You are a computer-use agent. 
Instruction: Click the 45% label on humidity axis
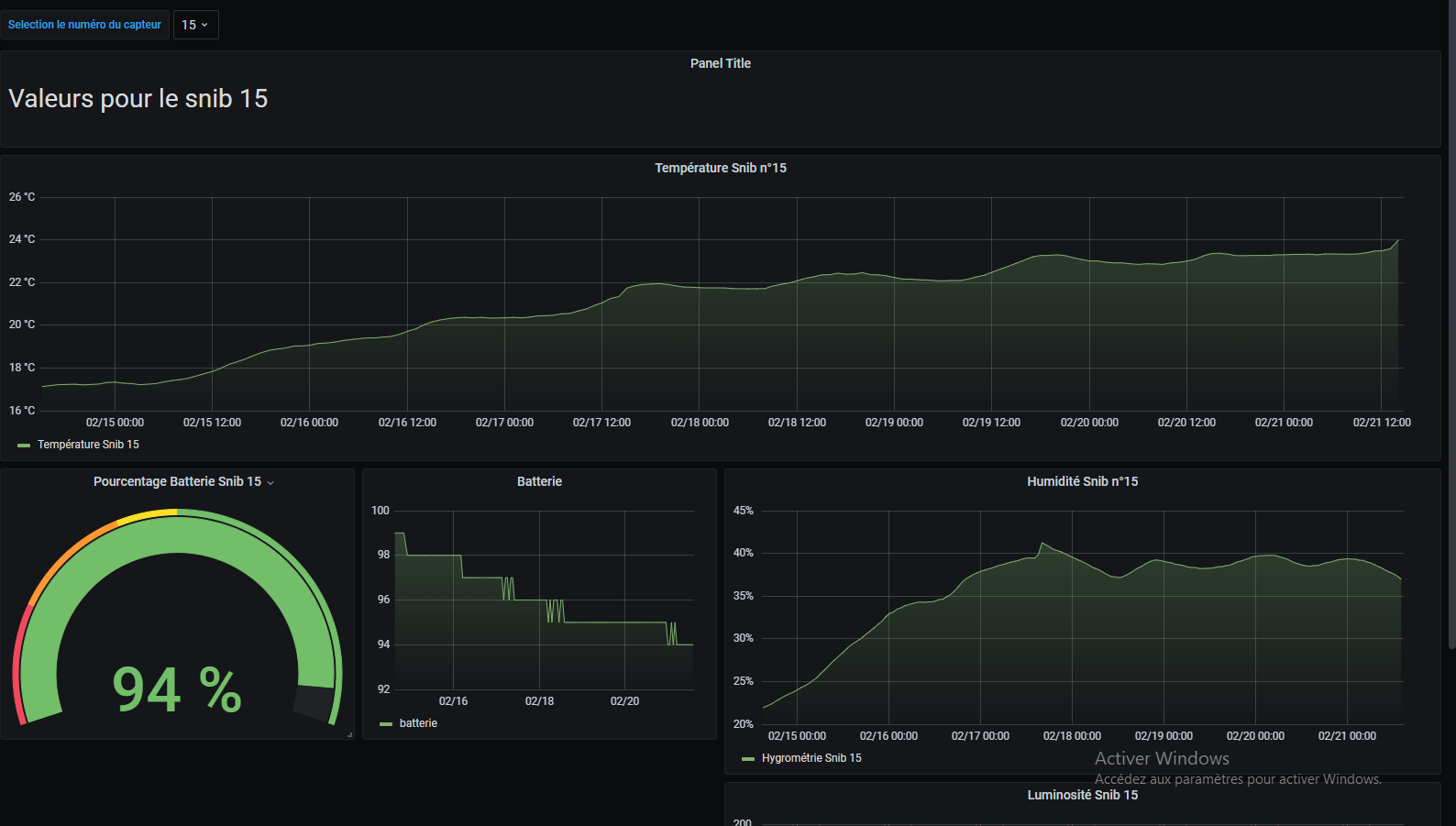coord(744,511)
